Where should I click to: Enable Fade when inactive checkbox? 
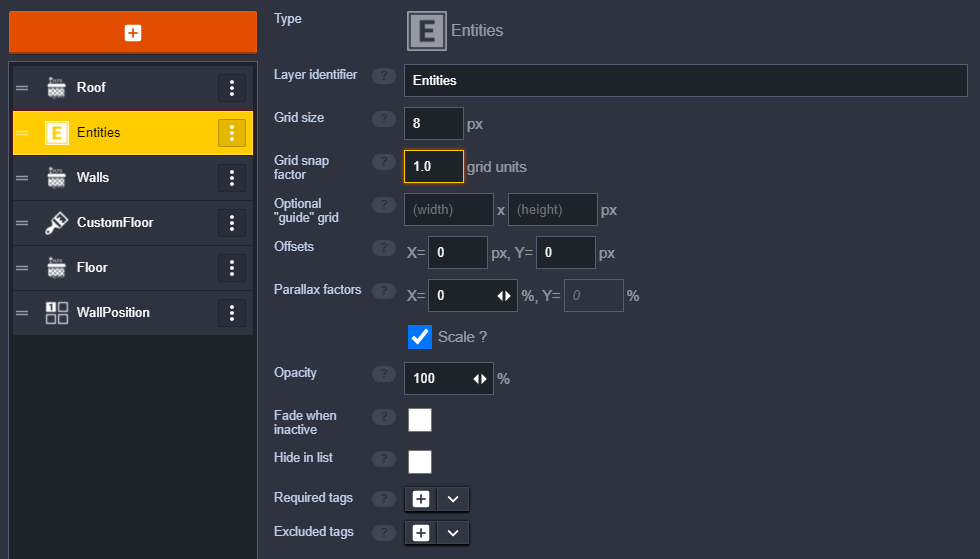point(420,420)
